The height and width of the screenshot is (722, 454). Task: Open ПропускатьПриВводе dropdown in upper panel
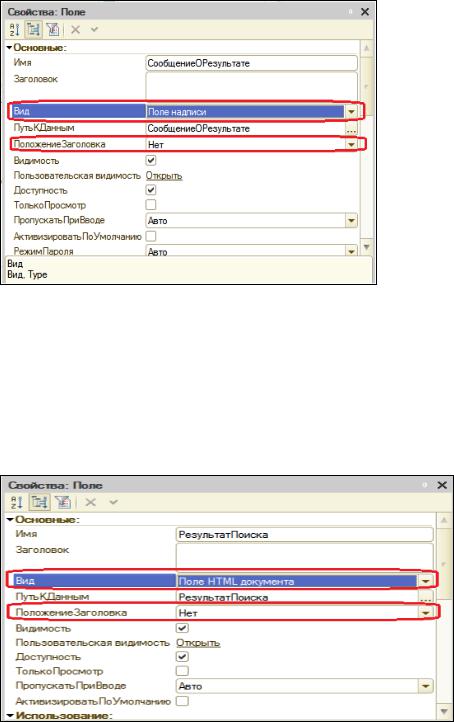click(x=351, y=221)
